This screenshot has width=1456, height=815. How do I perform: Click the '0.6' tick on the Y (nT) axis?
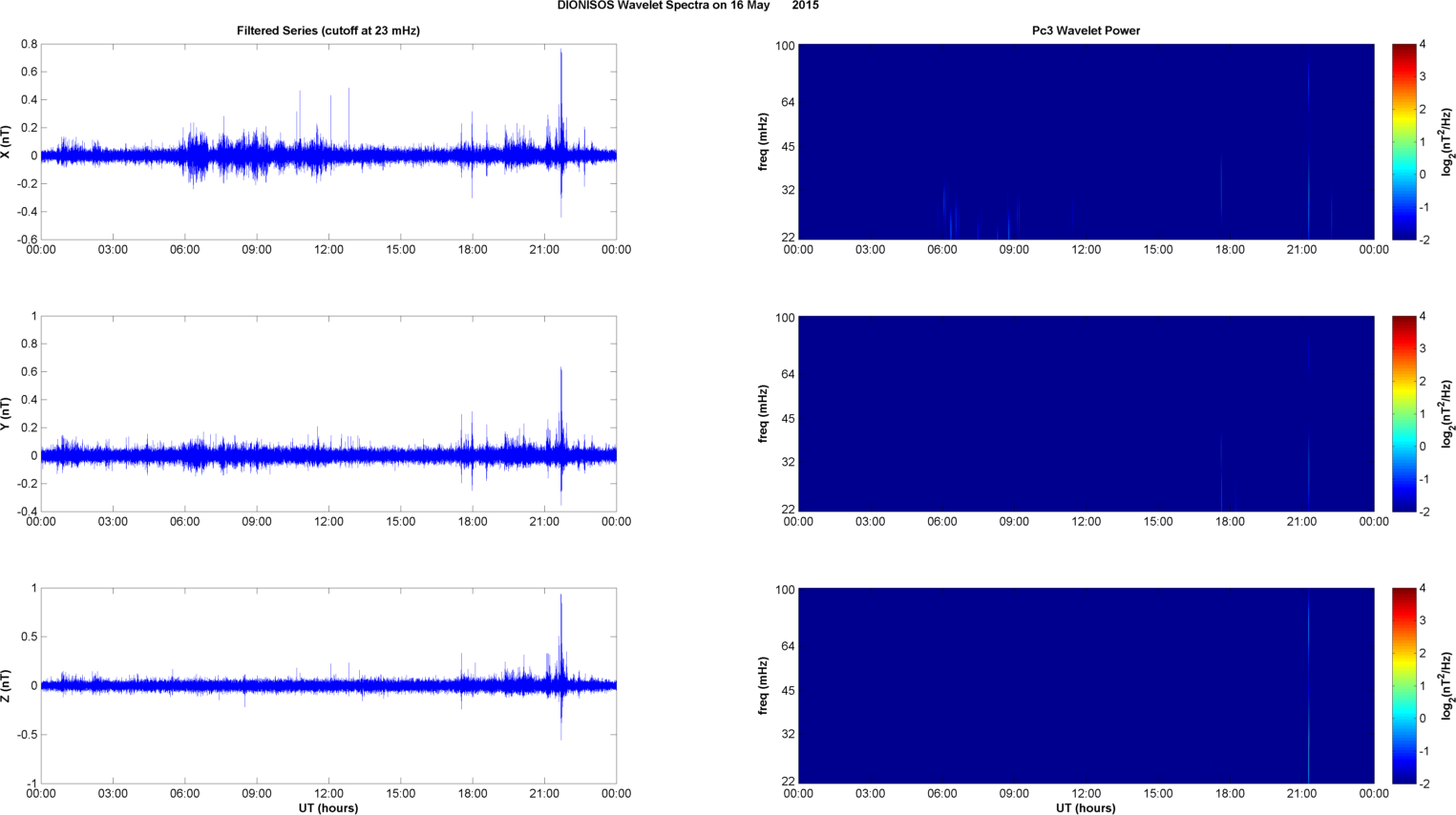click(29, 372)
